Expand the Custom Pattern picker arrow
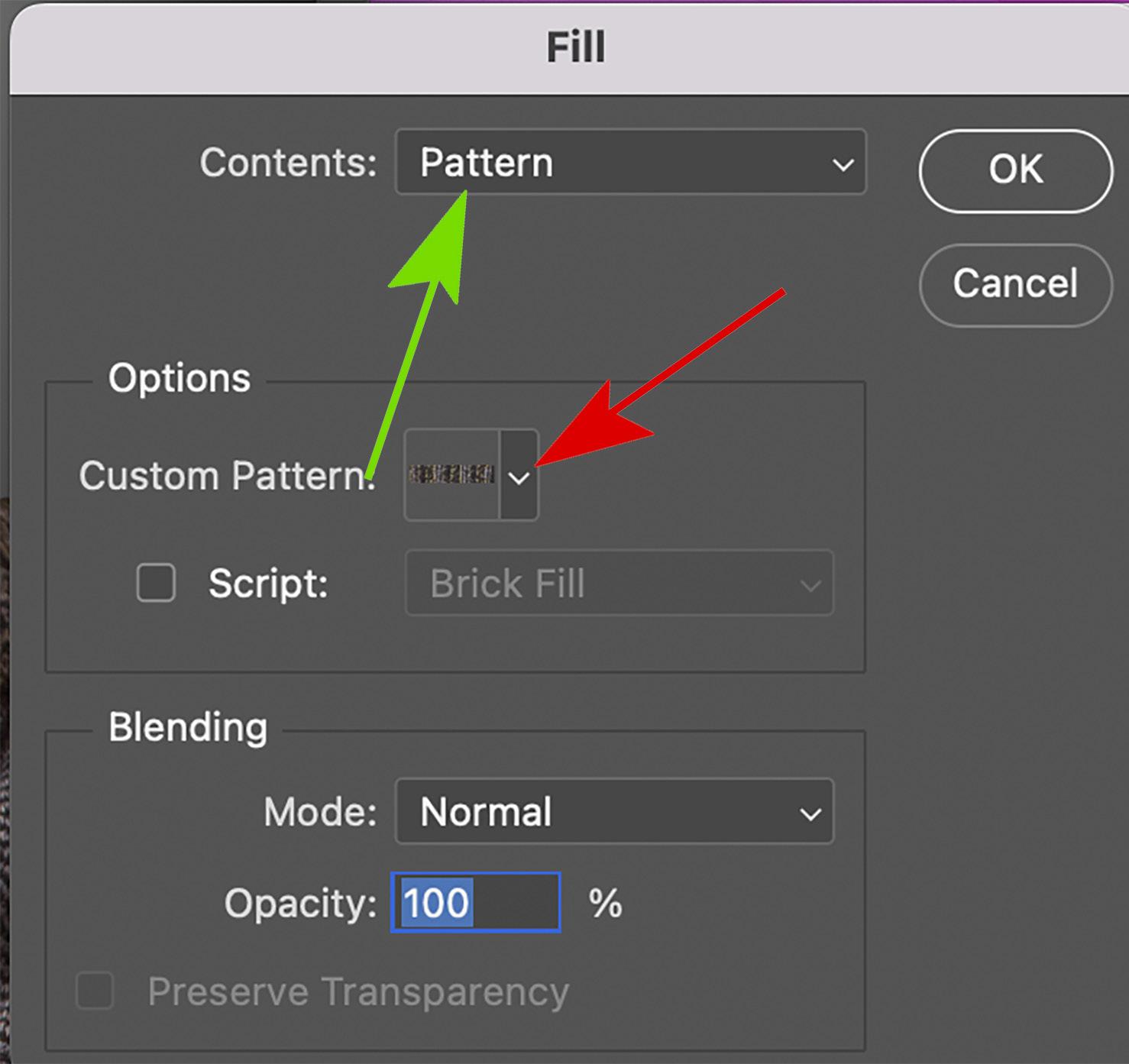 [x=519, y=477]
